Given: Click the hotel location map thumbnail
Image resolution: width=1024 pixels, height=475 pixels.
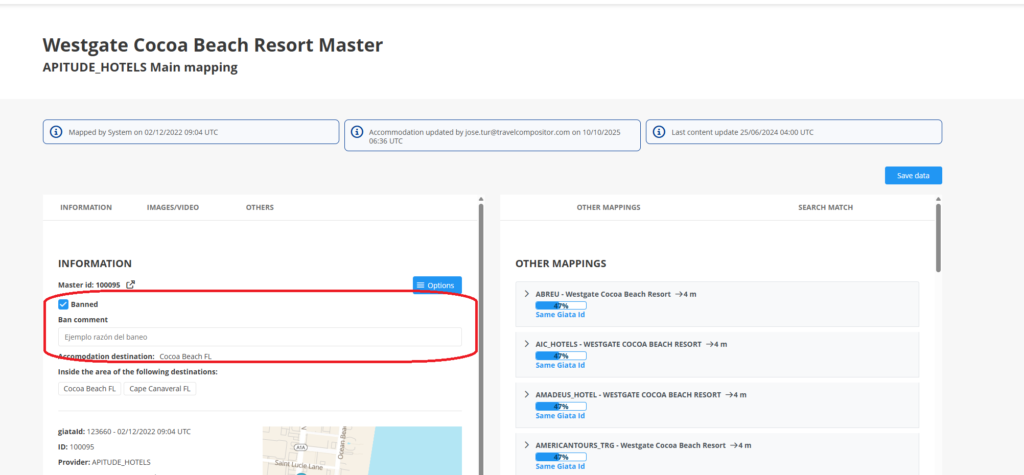Looking at the screenshot, I should (x=362, y=450).
